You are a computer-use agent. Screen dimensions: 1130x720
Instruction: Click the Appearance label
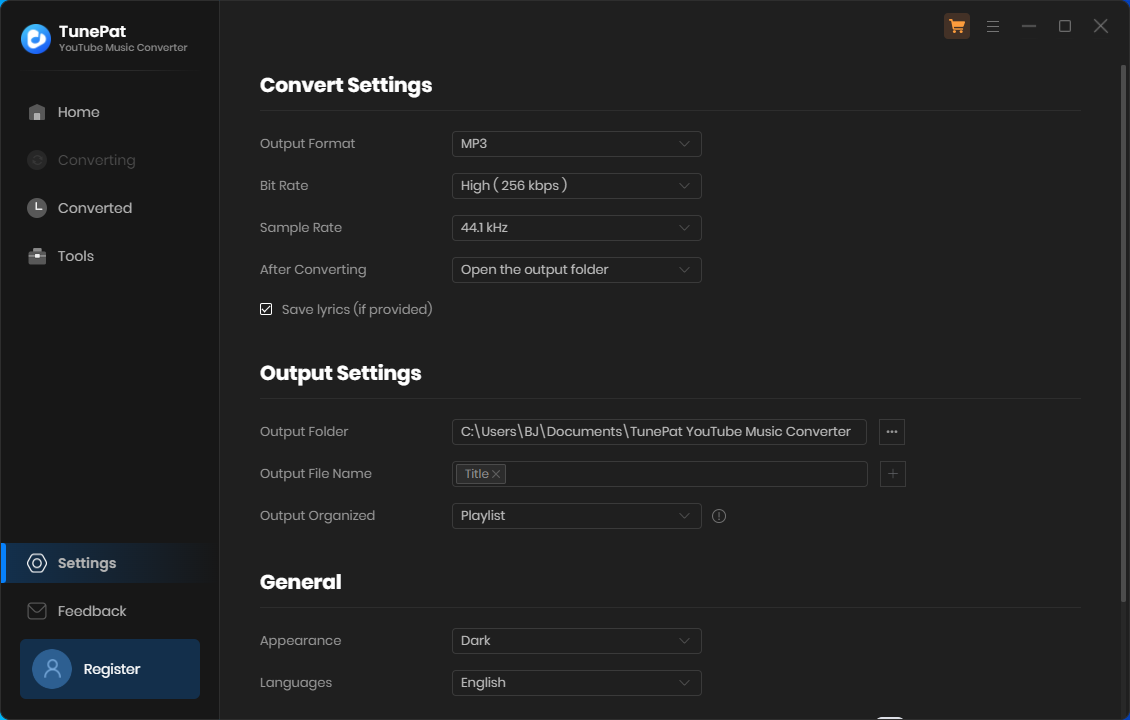tap(301, 641)
